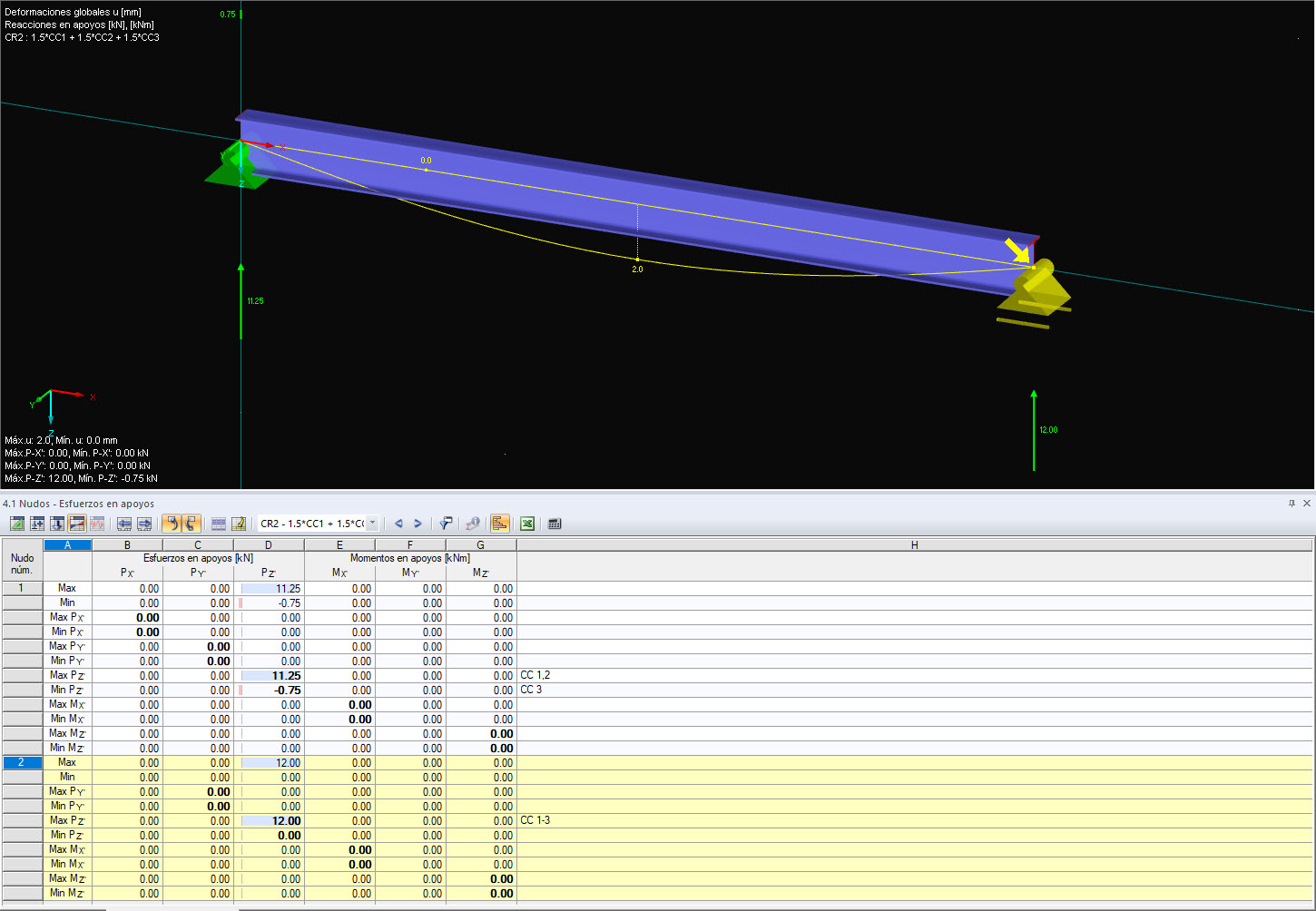1316x911 pixels.
Task: Toggle the highlighted red-and-blue row table icon
Action: (77, 524)
